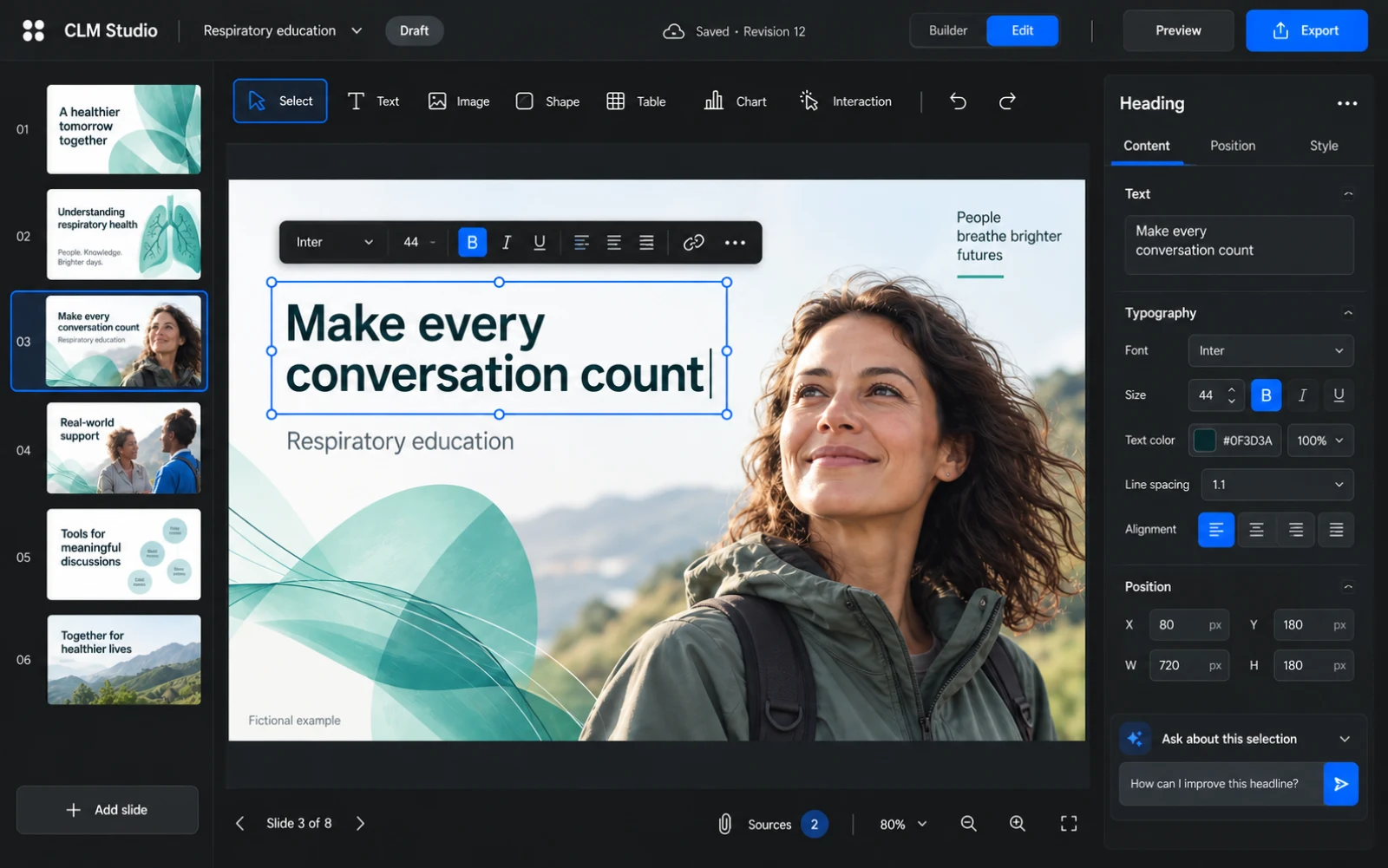Switch to Builder mode
This screenshot has height=868, width=1388.
pos(948,31)
